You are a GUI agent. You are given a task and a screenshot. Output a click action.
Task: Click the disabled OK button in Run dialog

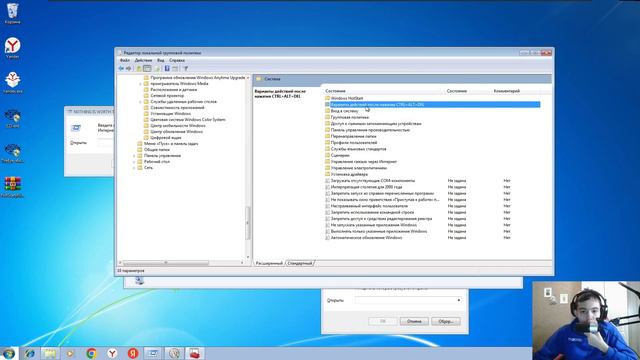(382, 322)
